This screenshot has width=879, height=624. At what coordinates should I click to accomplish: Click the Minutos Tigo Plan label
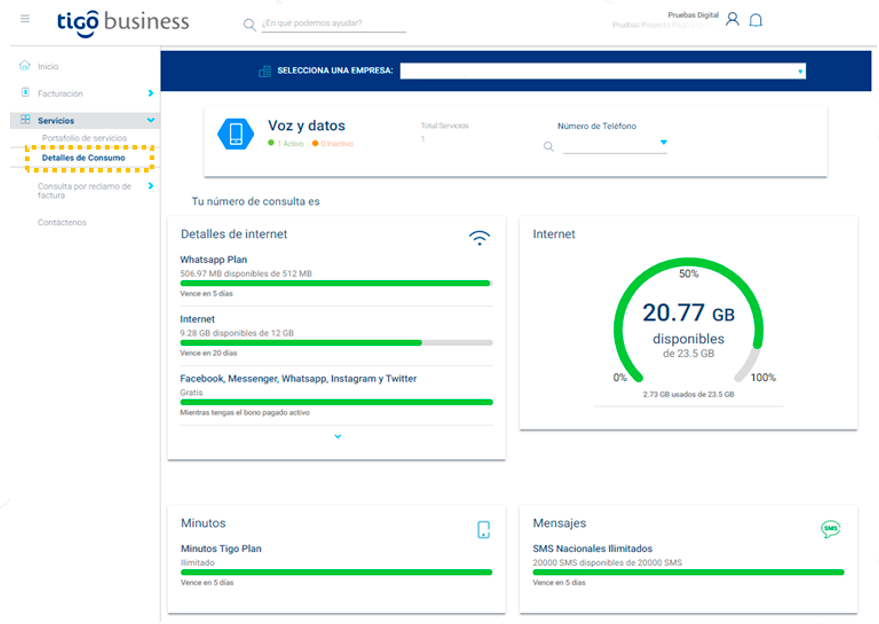click(221, 548)
